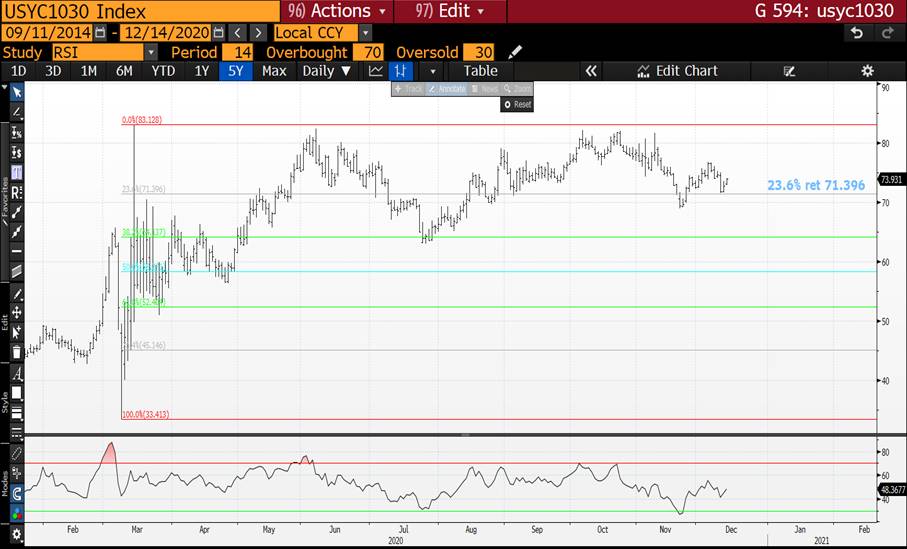This screenshot has width=907, height=549.
Task: Select the R regression annotation tool
Action: (x=17, y=192)
